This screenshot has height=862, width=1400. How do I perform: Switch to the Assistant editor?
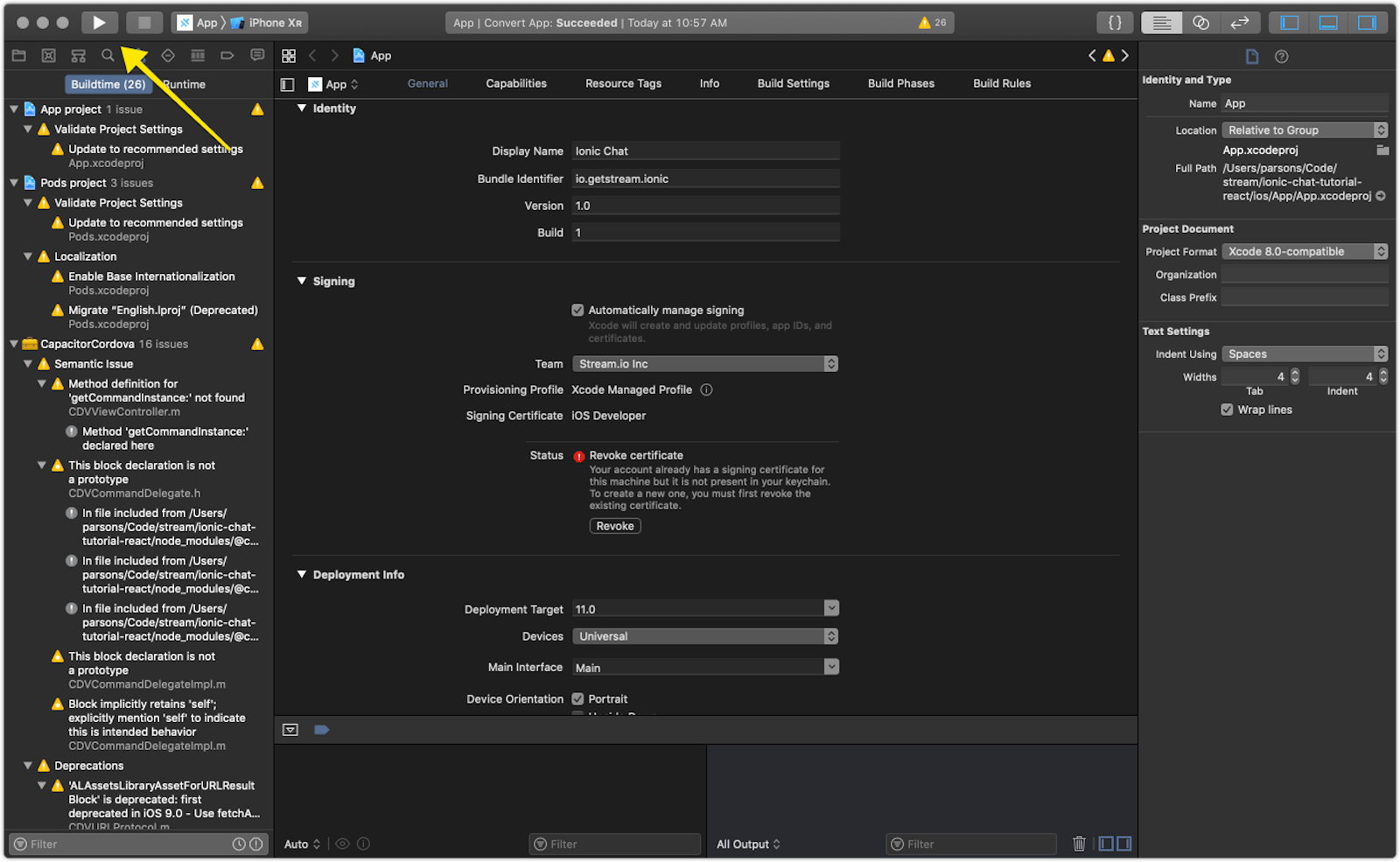click(1200, 23)
